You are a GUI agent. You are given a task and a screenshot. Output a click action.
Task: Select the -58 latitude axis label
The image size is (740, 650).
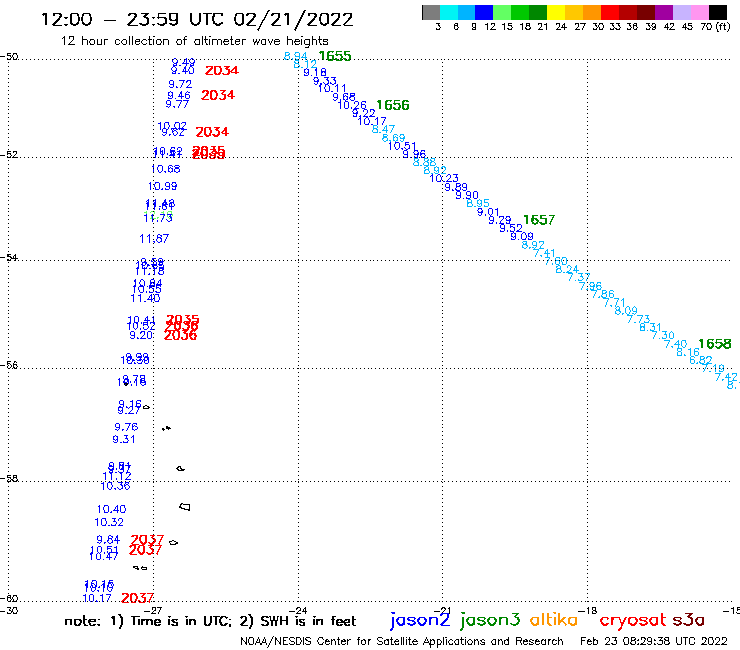click(9, 479)
